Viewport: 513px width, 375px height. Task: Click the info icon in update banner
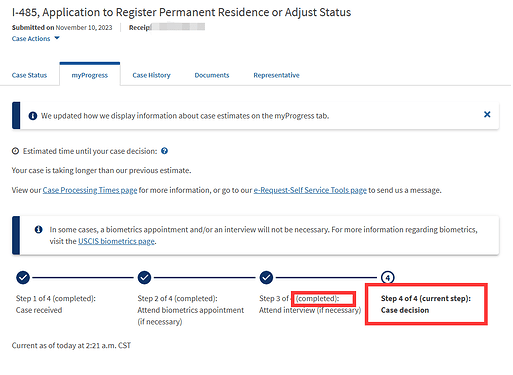pyautogui.click(x=33, y=116)
